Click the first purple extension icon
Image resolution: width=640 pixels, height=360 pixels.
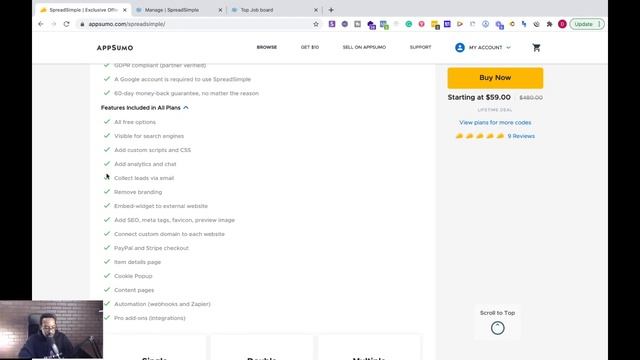[x=332, y=24]
